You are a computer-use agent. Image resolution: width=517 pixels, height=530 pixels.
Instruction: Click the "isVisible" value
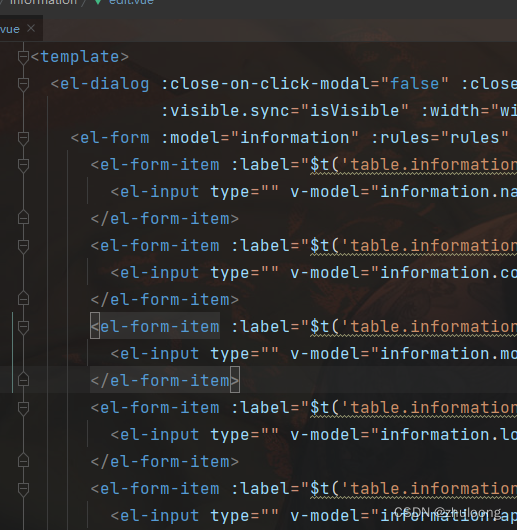354,111
